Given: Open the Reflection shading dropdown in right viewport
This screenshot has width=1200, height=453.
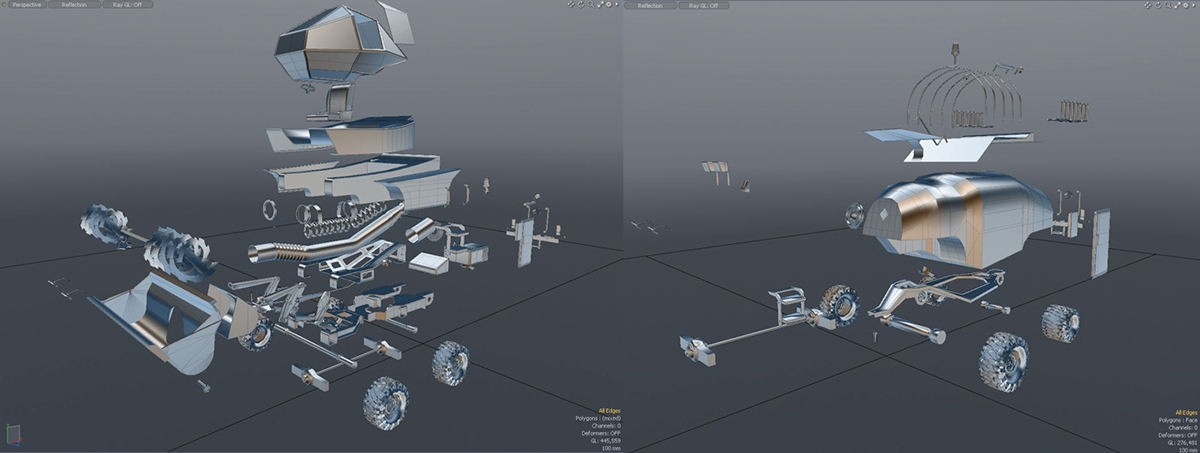Looking at the screenshot, I should coord(650,6).
